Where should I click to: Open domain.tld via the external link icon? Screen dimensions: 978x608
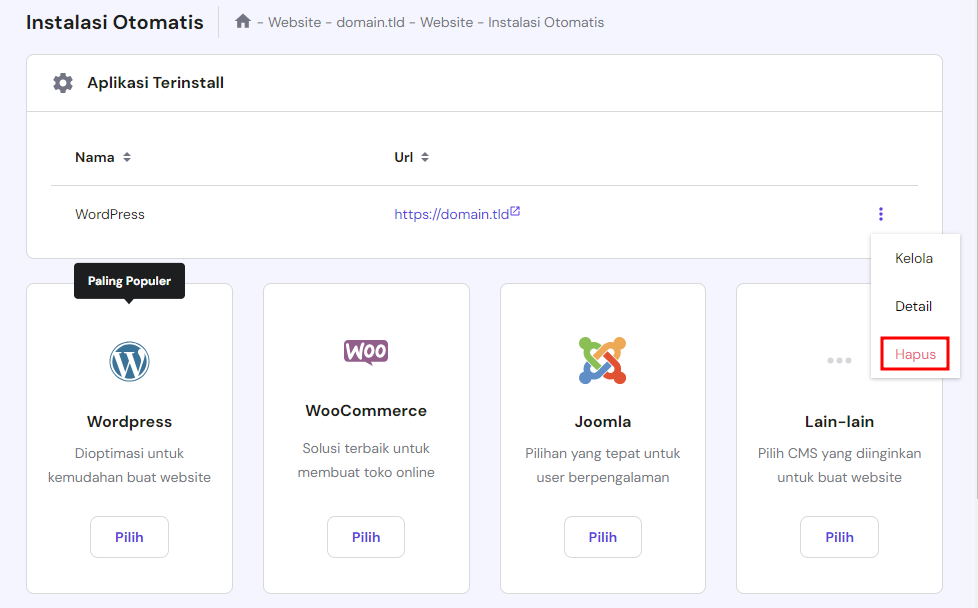pos(514,209)
